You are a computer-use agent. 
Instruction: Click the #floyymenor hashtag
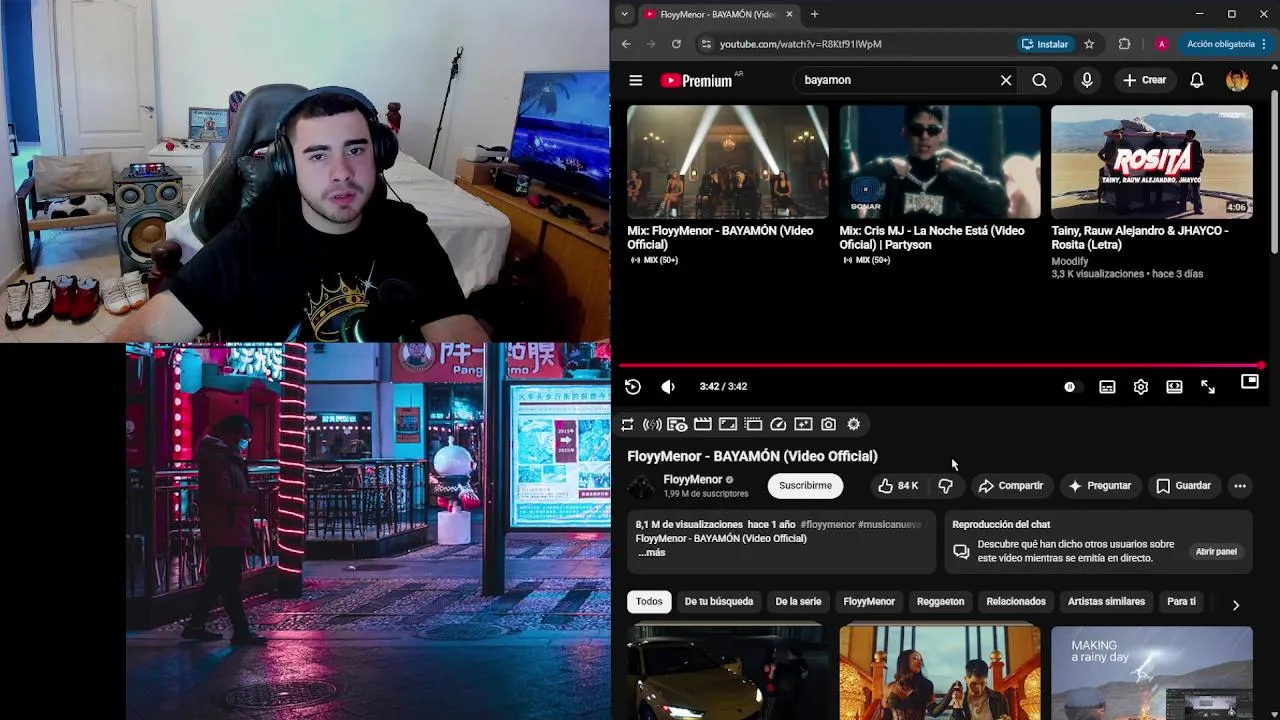[x=827, y=525]
